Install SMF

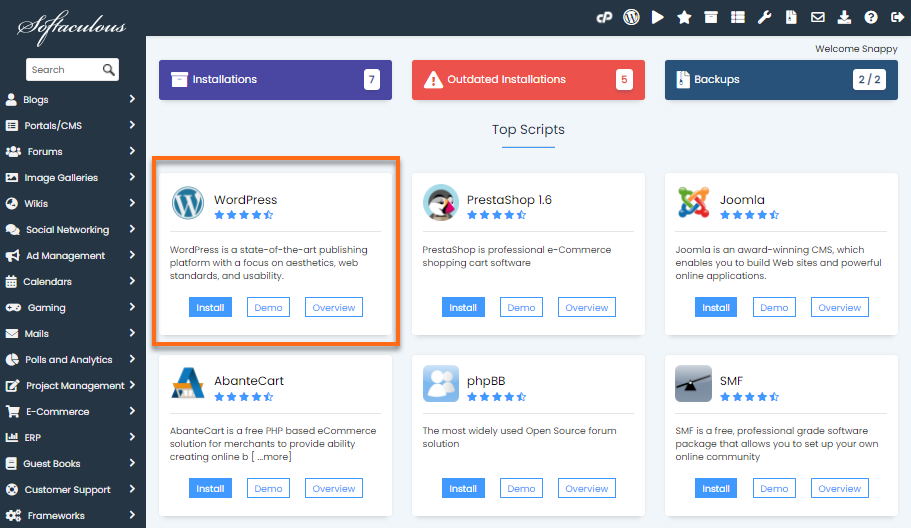pos(716,489)
